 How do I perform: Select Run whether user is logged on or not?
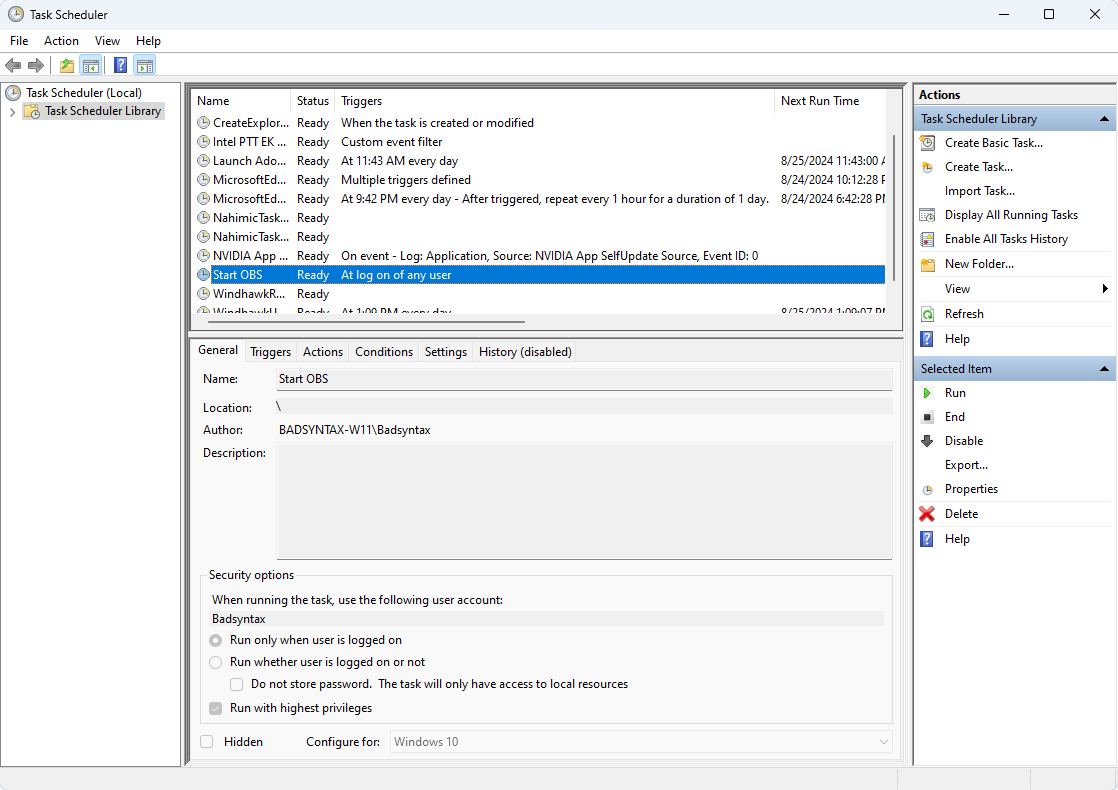click(215, 662)
